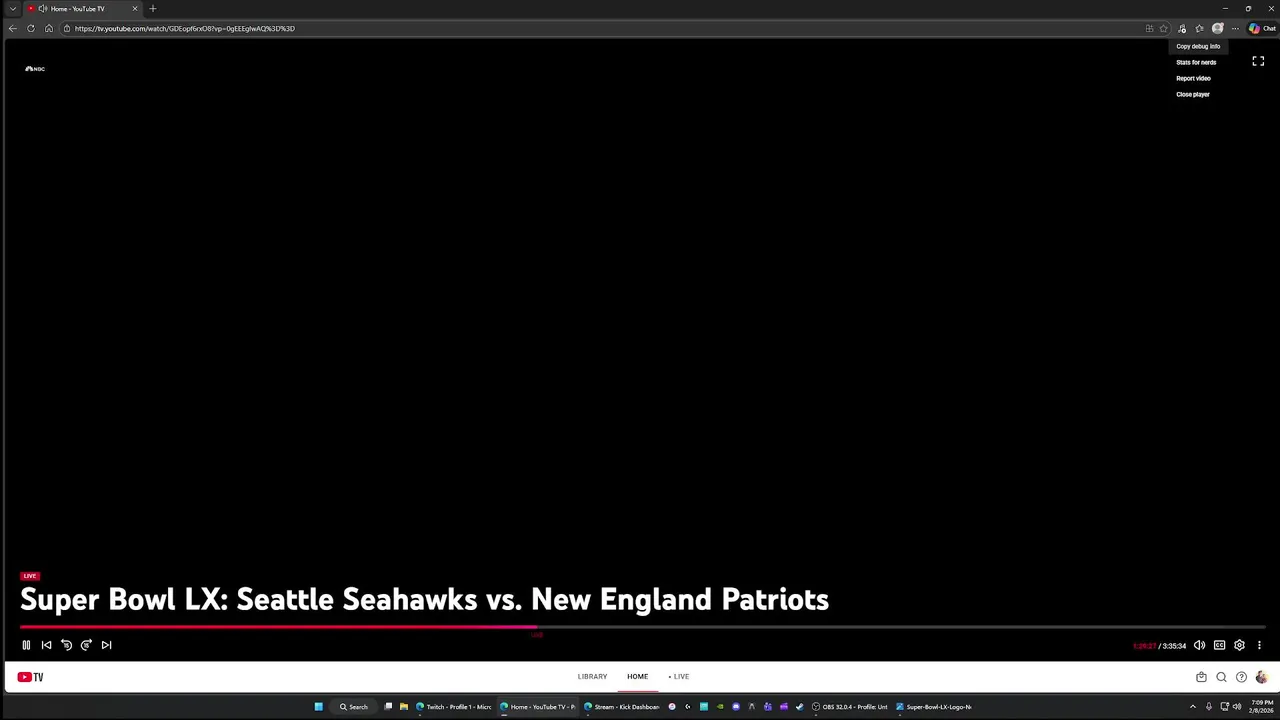
Task: Go to browser home page icon
Action: (48, 28)
